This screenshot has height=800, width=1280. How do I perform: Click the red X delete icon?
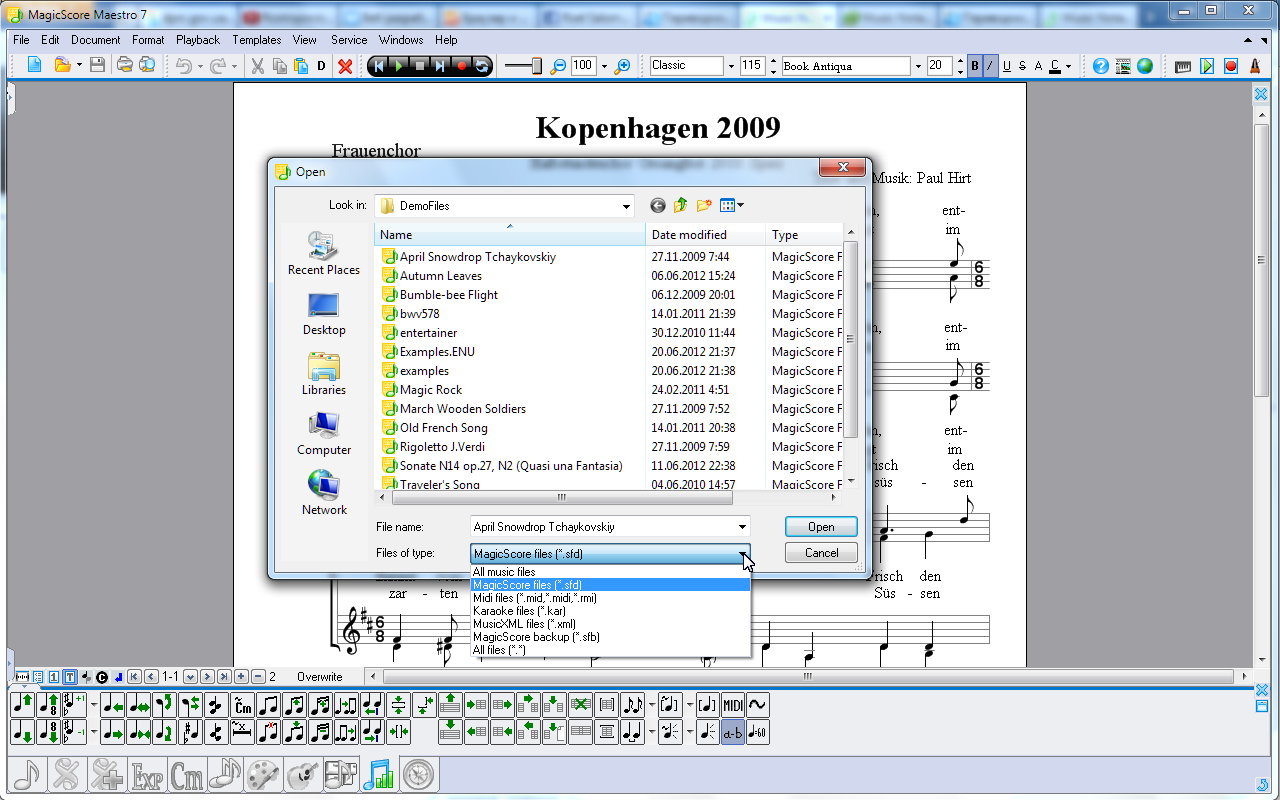point(345,66)
